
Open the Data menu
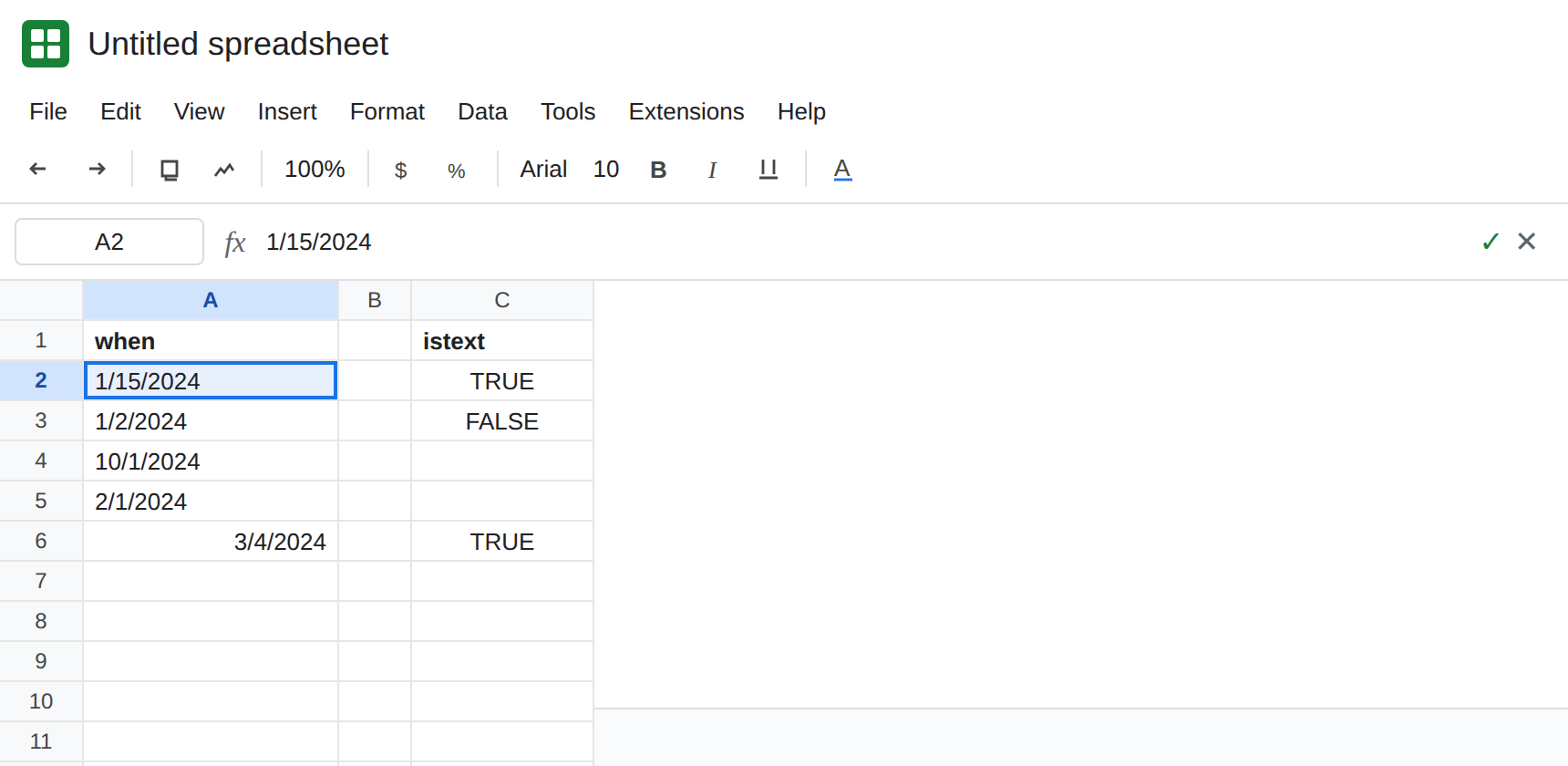coord(482,111)
